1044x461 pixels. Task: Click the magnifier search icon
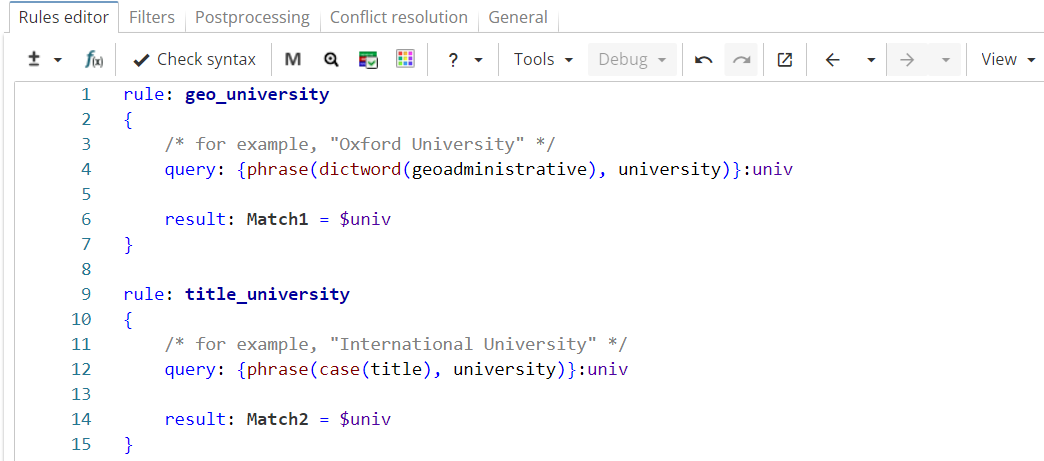click(331, 59)
